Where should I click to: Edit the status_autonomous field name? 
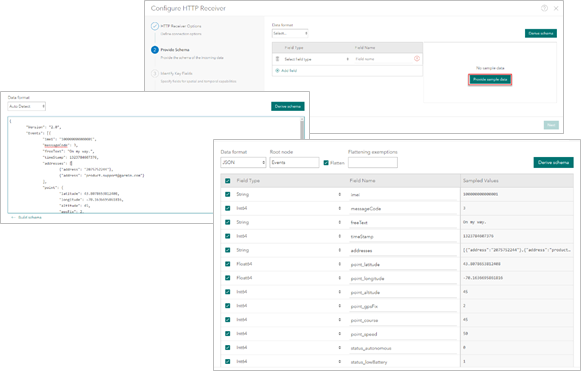click(x=403, y=348)
